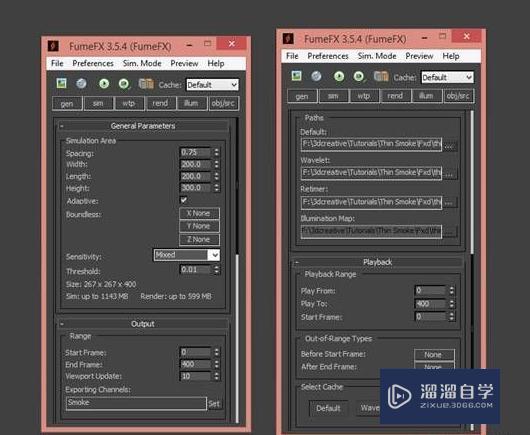The height and width of the screenshot is (435, 530).
Task: Click FumeFX app logo in right window title bar
Action: tap(288, 38)
